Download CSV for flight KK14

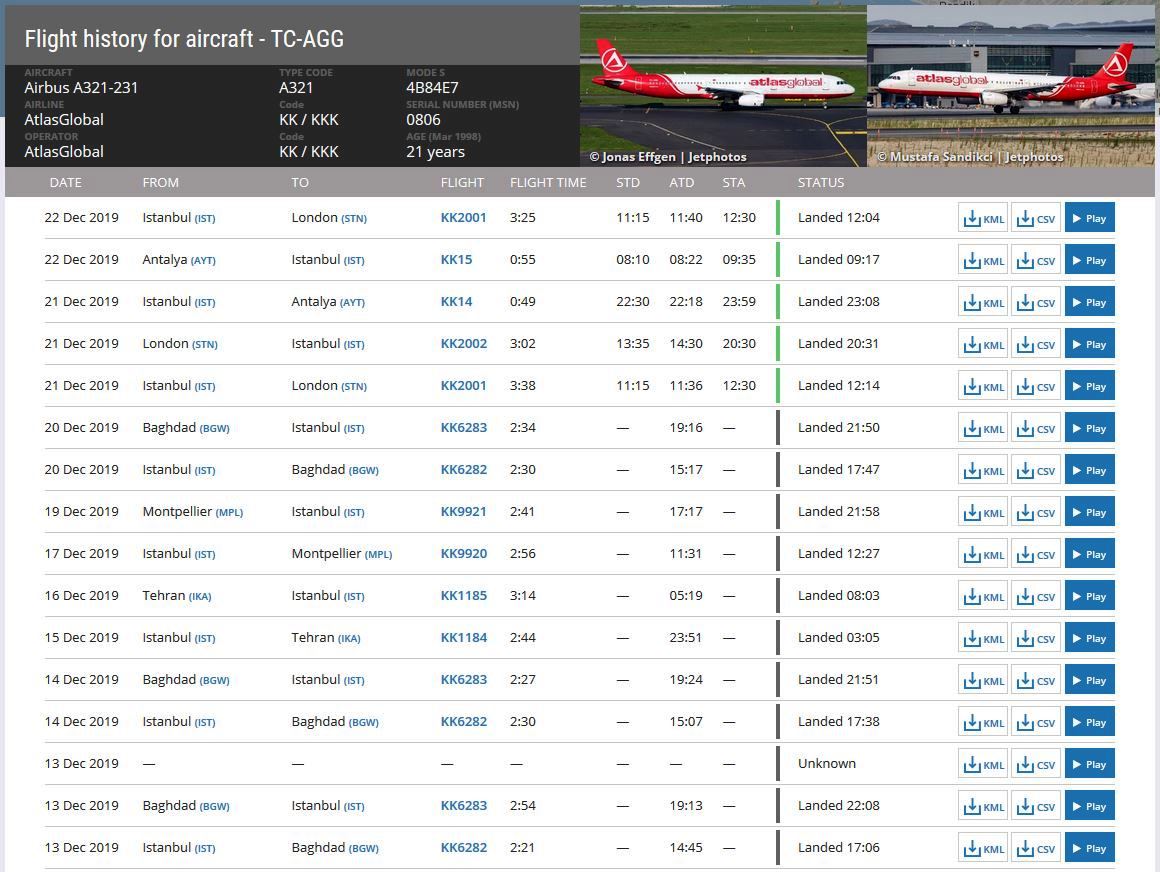(1036, 303)
